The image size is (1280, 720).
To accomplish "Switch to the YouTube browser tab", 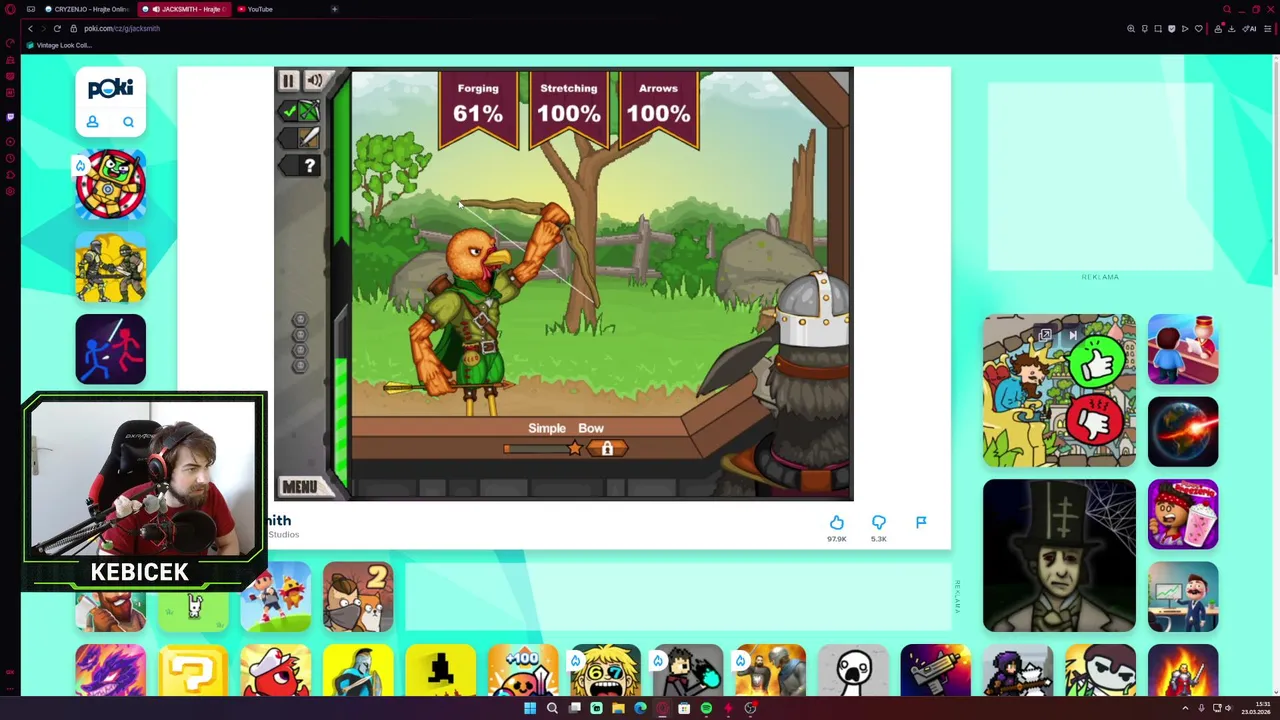I will click(x=257, y=9).
